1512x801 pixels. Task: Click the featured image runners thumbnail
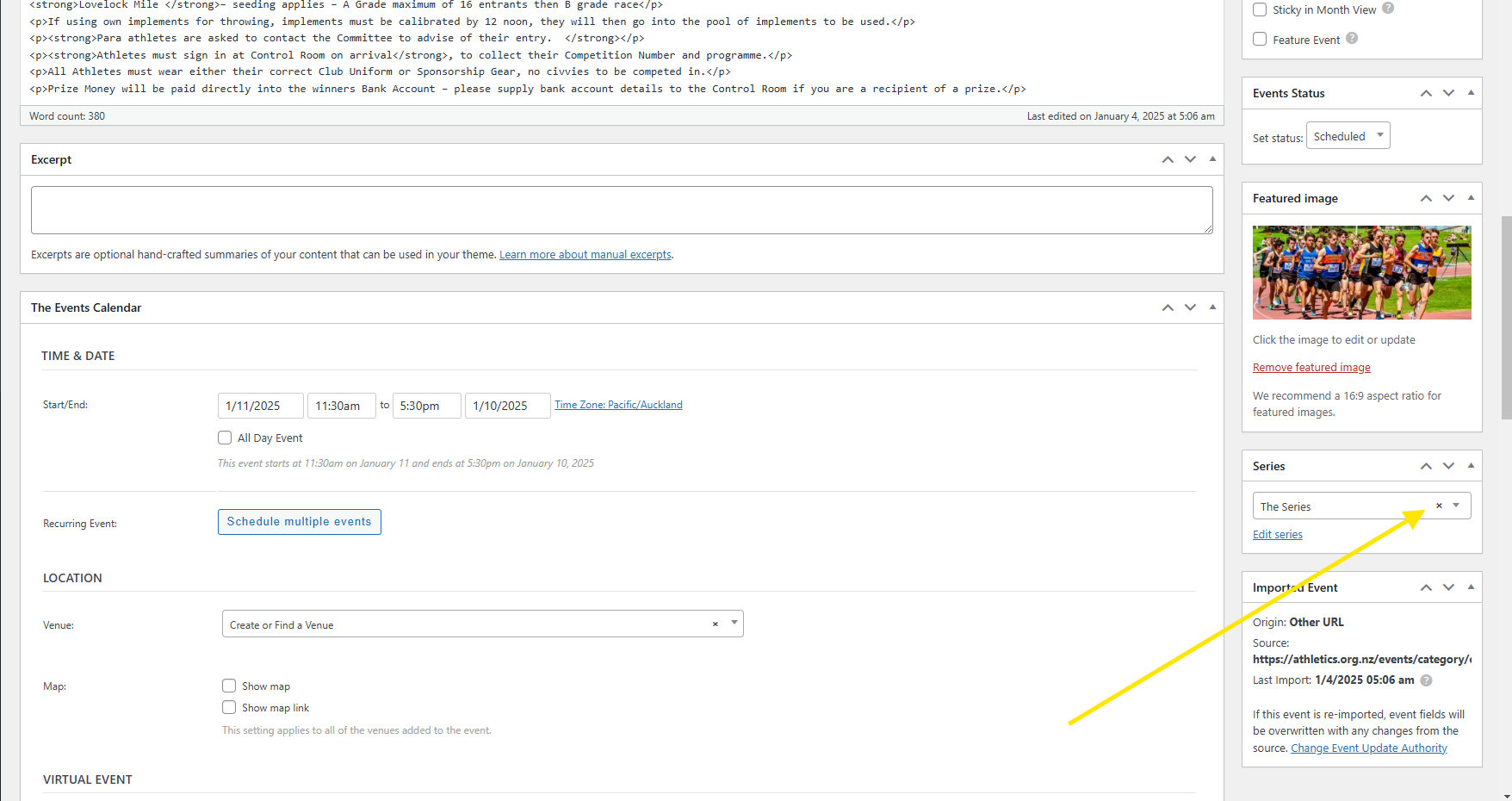1361,272
